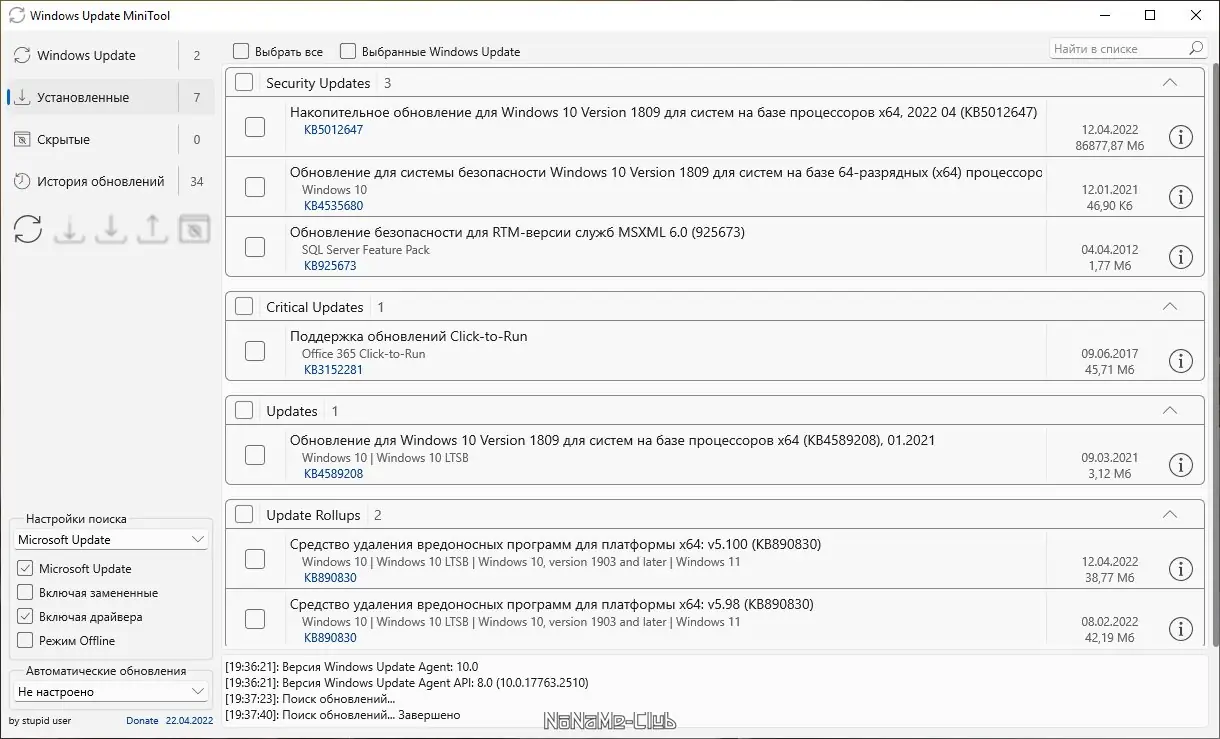The height and width of the screenshot is (739, 1220).
Task: Open the "История обновлений" tab
Action: pyautogui.click(x=100, y=182)
